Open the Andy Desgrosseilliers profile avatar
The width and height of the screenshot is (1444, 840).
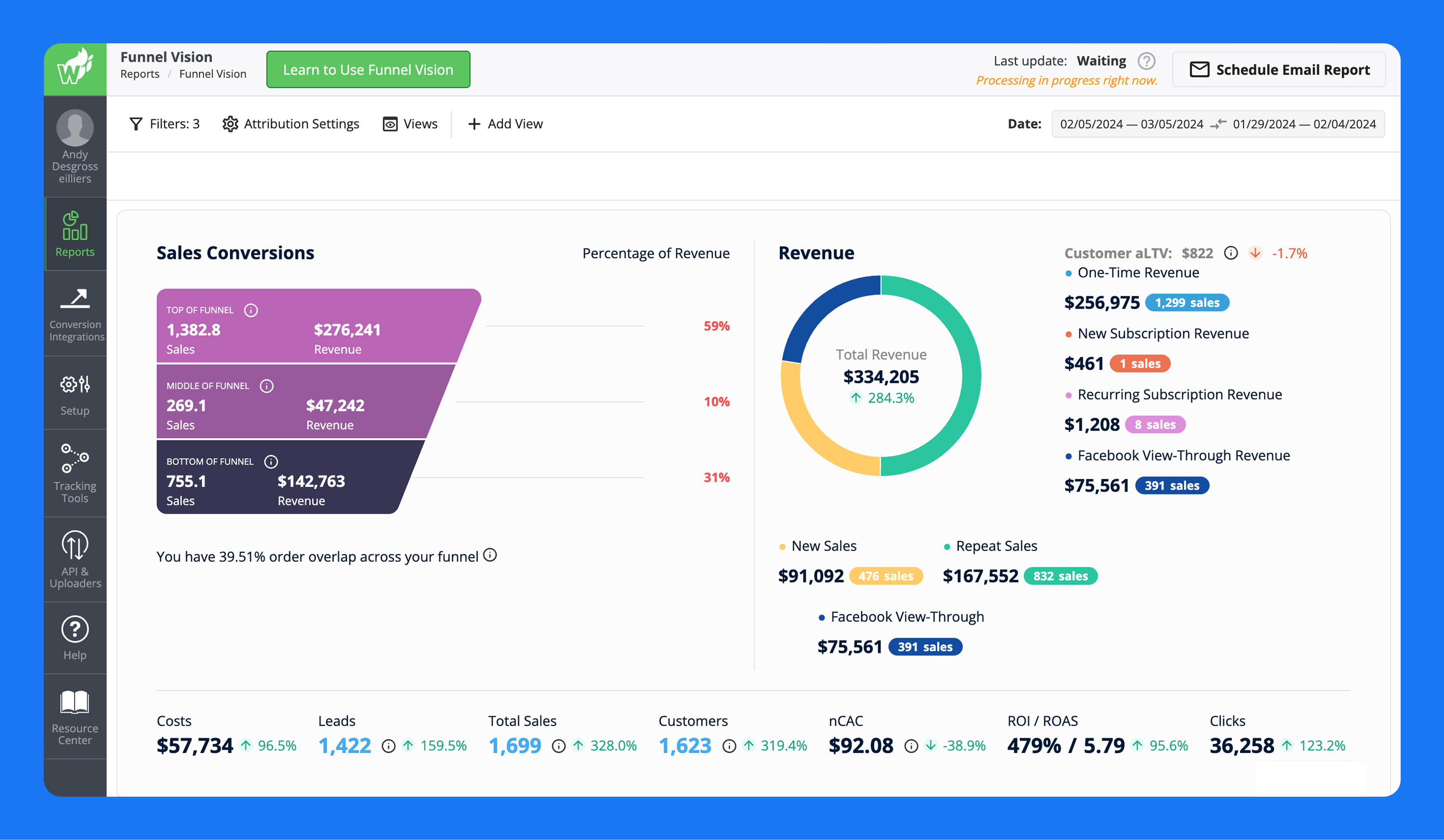click(75, 128)
